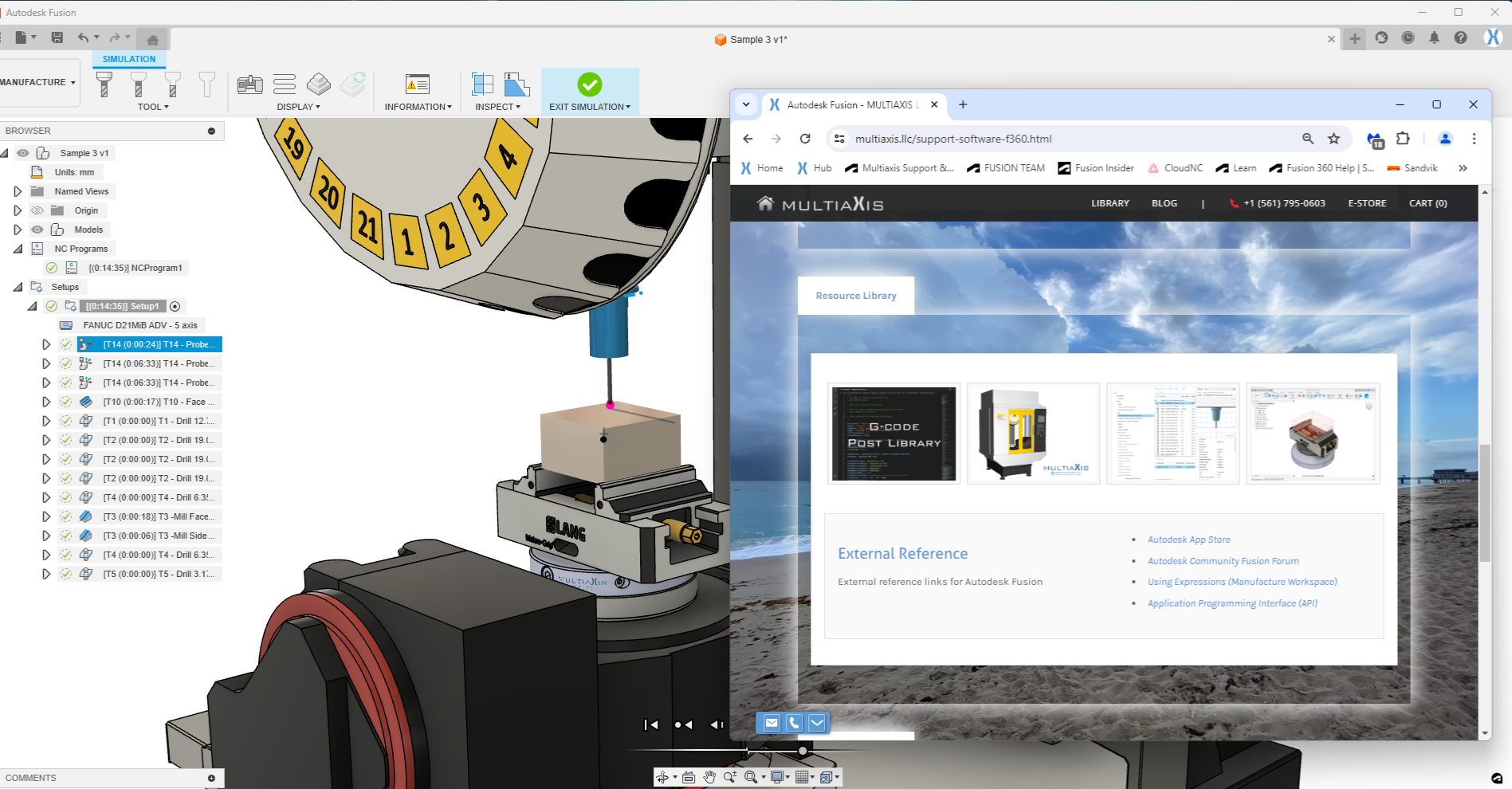Click the Save icon in Fusion's quick access toolbar

click(x=57, y=37)
